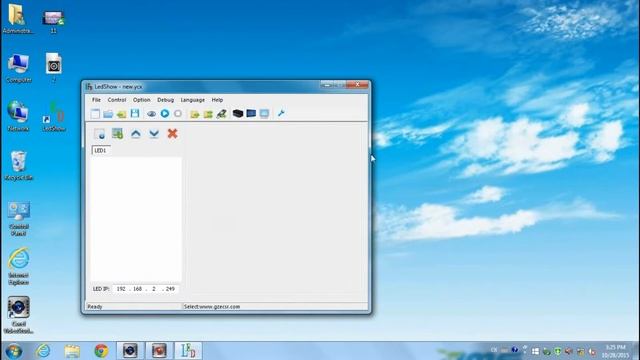Viewport: 640px width, 360px height.
Task: Click the green-and-yellow send icon
Action: click(208, 113)
